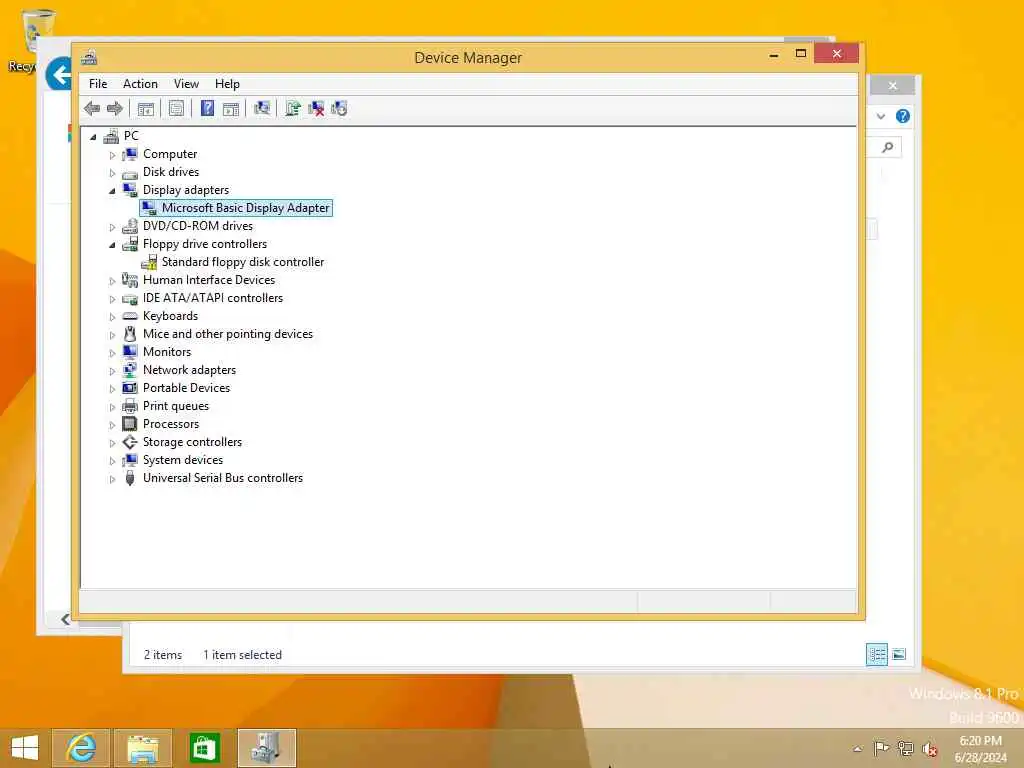Maximize the Device Manager window
This screenshot has height=768, width=1024.
coord(801,54)
